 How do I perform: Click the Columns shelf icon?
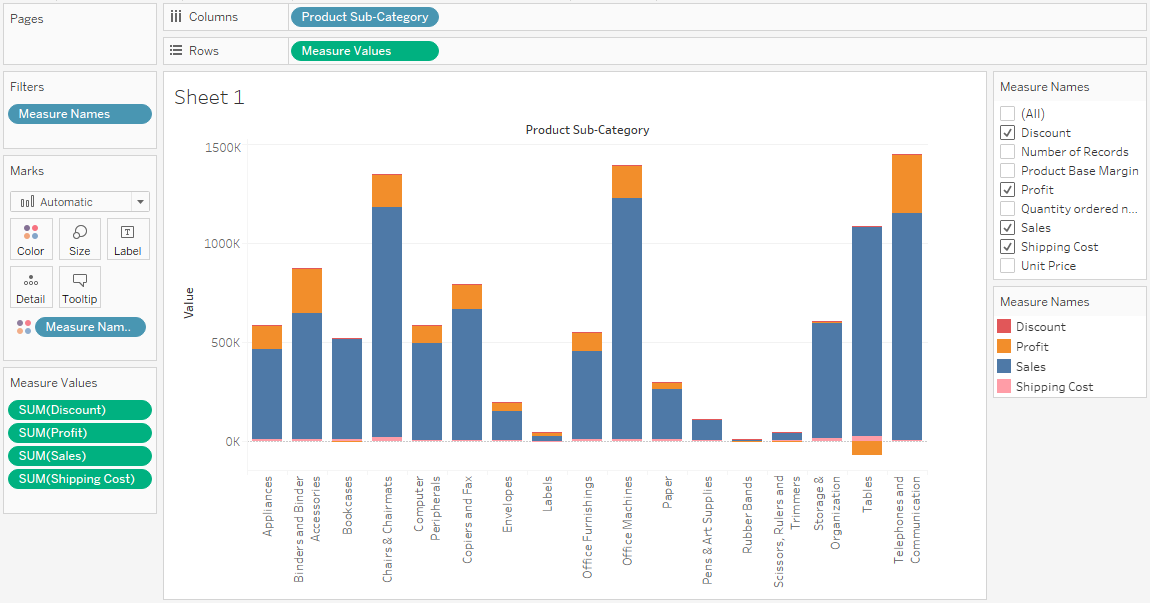click(176, 17)
